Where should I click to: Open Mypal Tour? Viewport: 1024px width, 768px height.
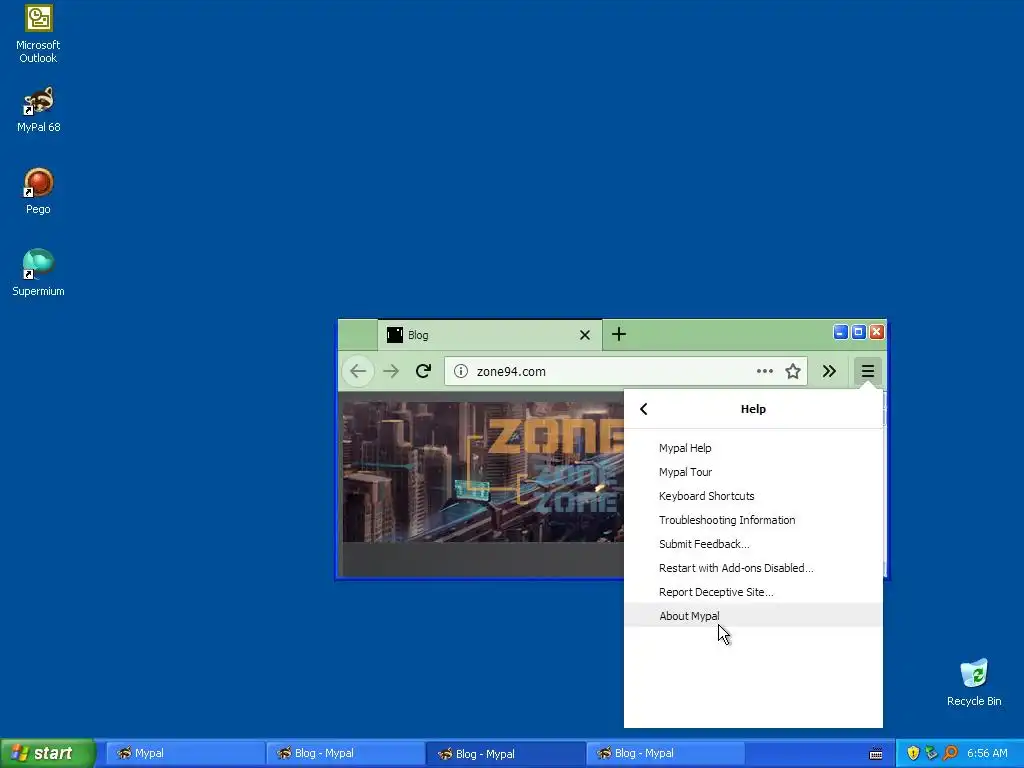pyautogui.click(x=753, y=472)
